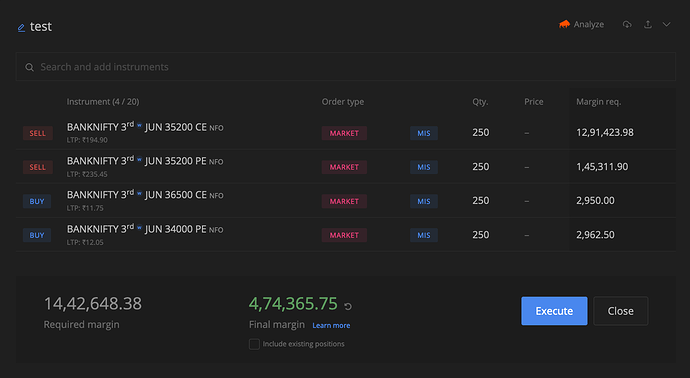Click Instrument (4 / 20) column header
Screen dimensions: 690x378
(103, 102)
